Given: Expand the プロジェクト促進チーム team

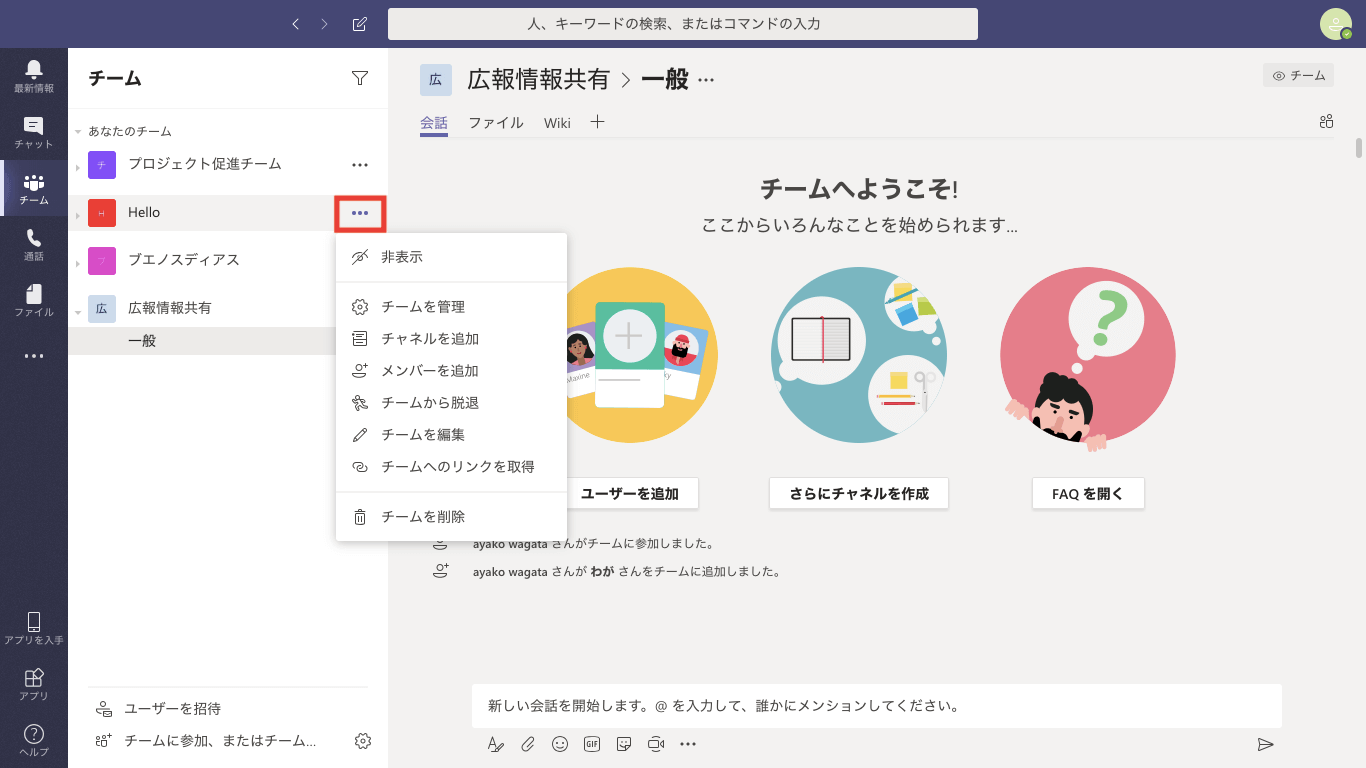Looking at the screenshot, I should pos(78,166).
